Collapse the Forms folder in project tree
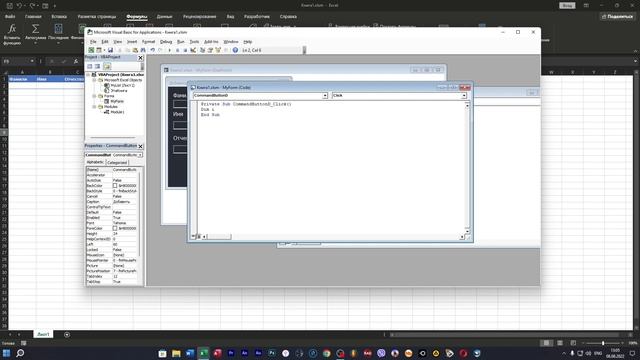The image size is (640, 360). pyautogui.click(x=94, y=96)
